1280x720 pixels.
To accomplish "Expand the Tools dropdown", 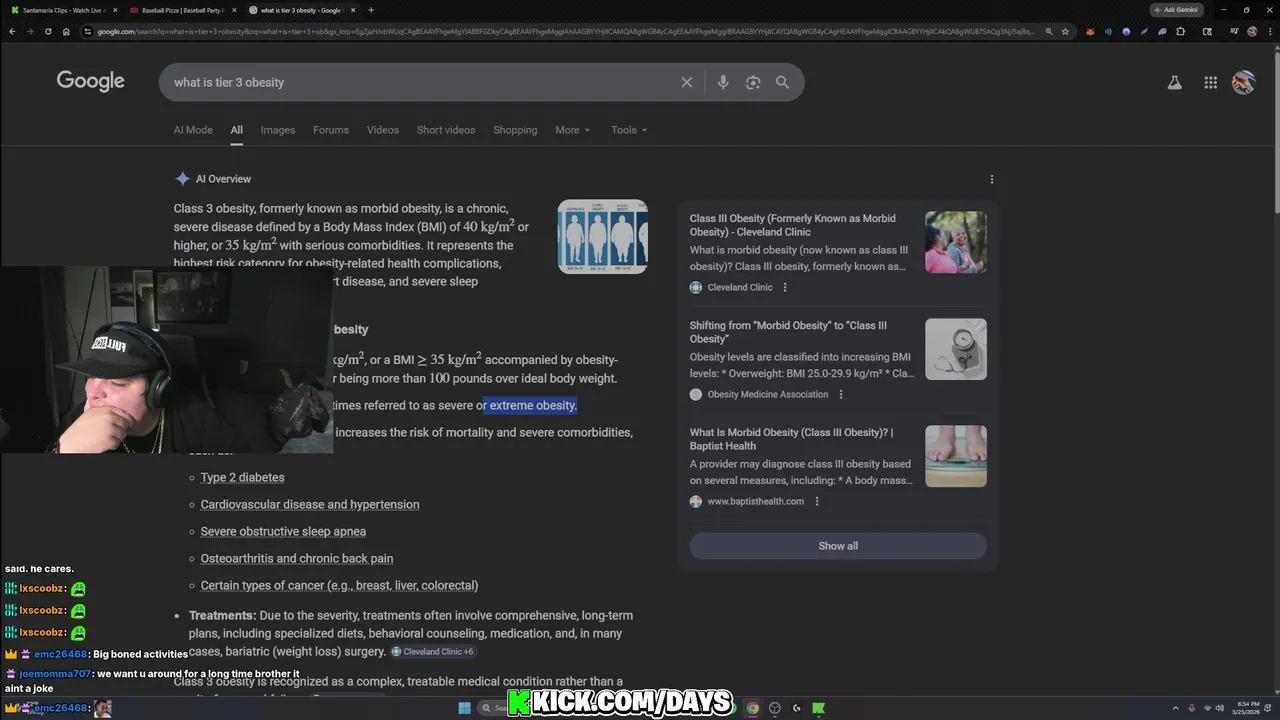I will pos(629,130).
